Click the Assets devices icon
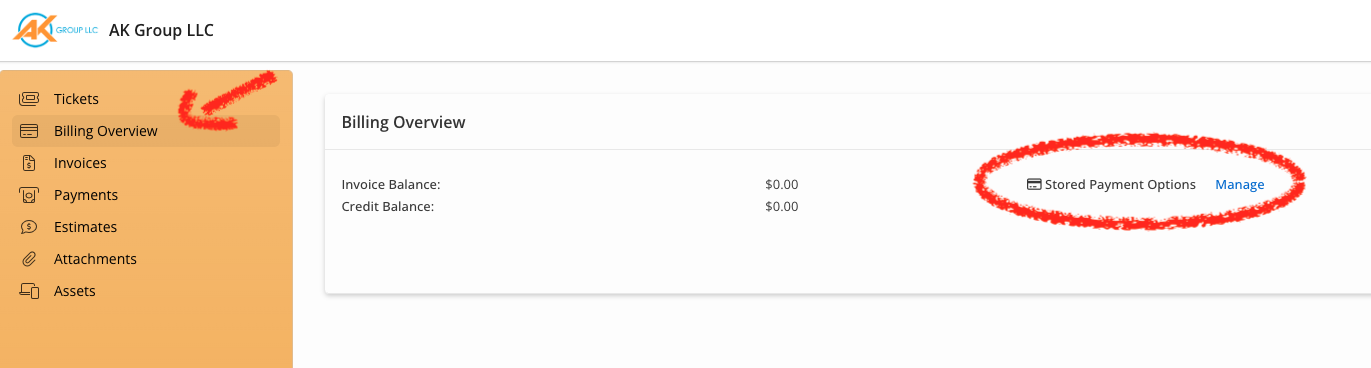 (29, 291)
